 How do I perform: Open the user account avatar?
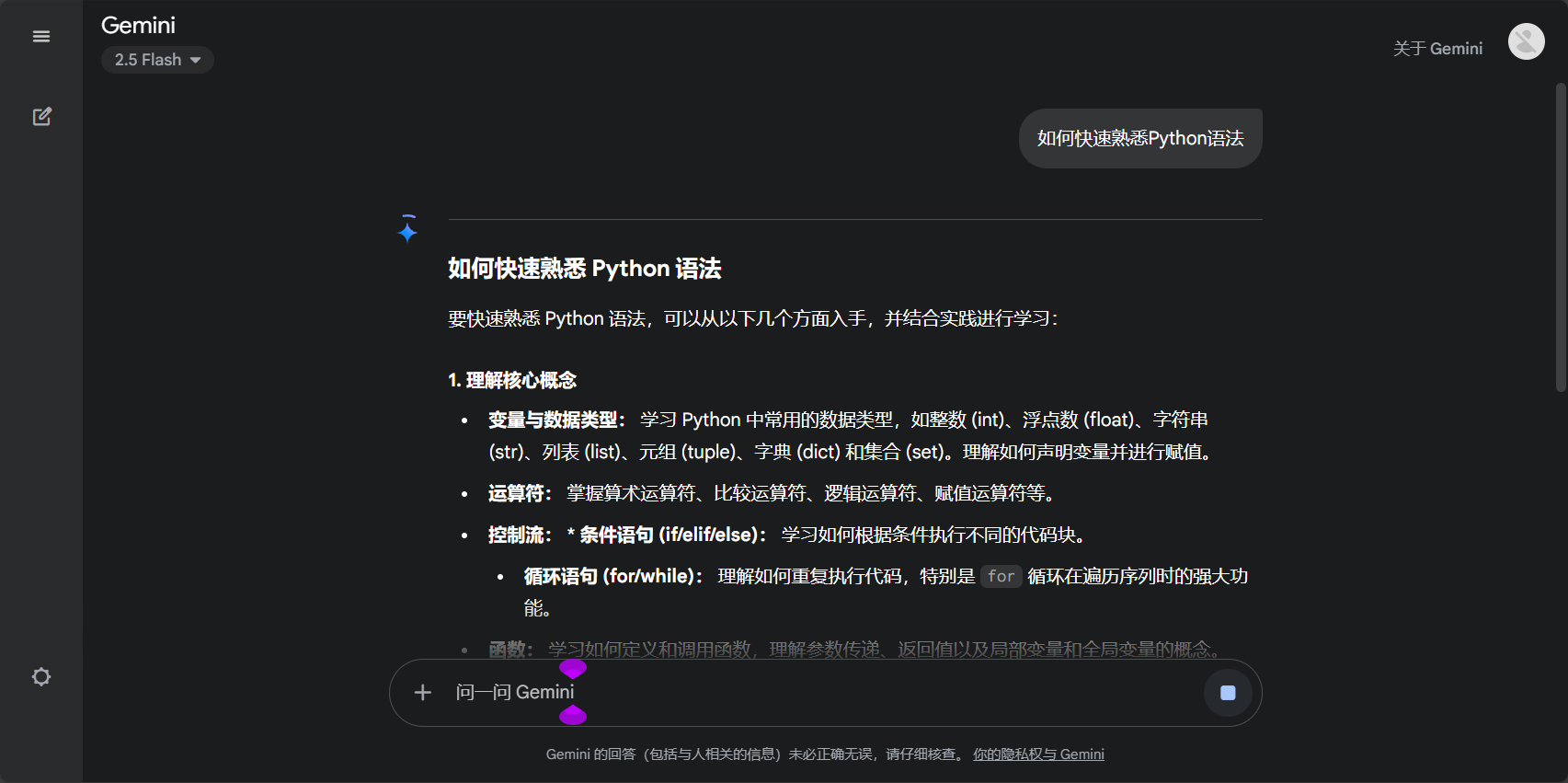(1527, 41)
